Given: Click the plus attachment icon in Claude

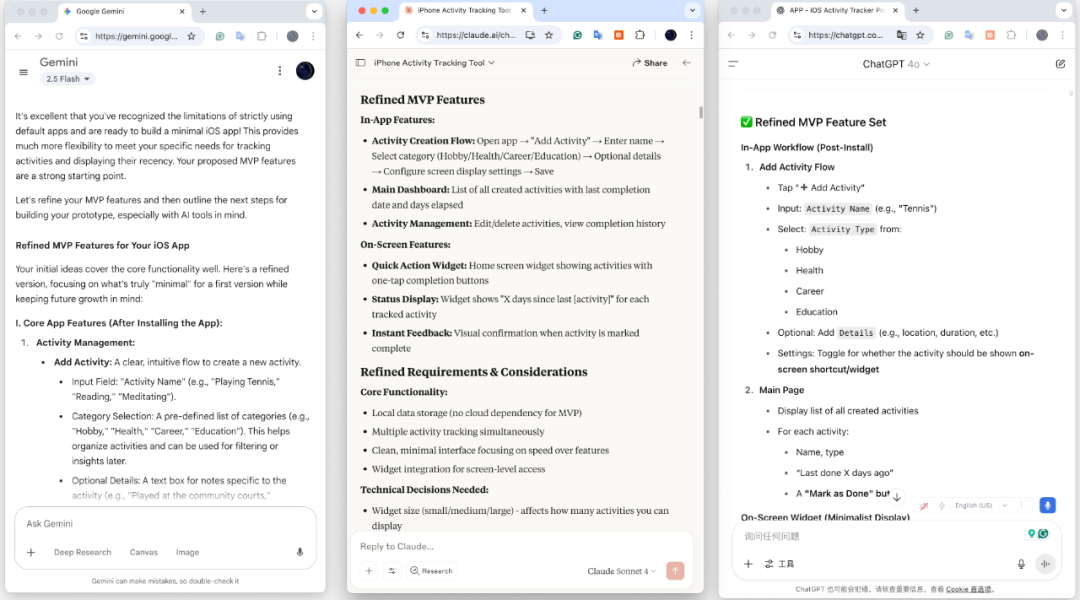Looking at the screenshot, I should [368, 571].
